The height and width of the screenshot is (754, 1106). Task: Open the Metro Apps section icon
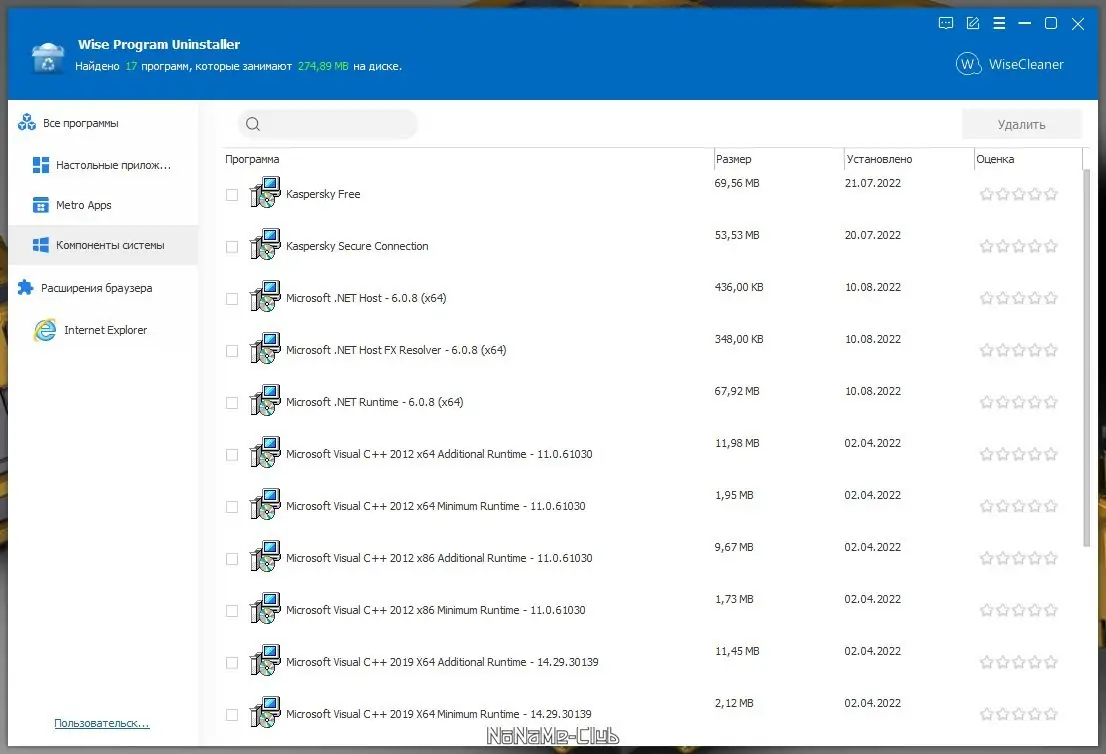click(x=41, y=204)
